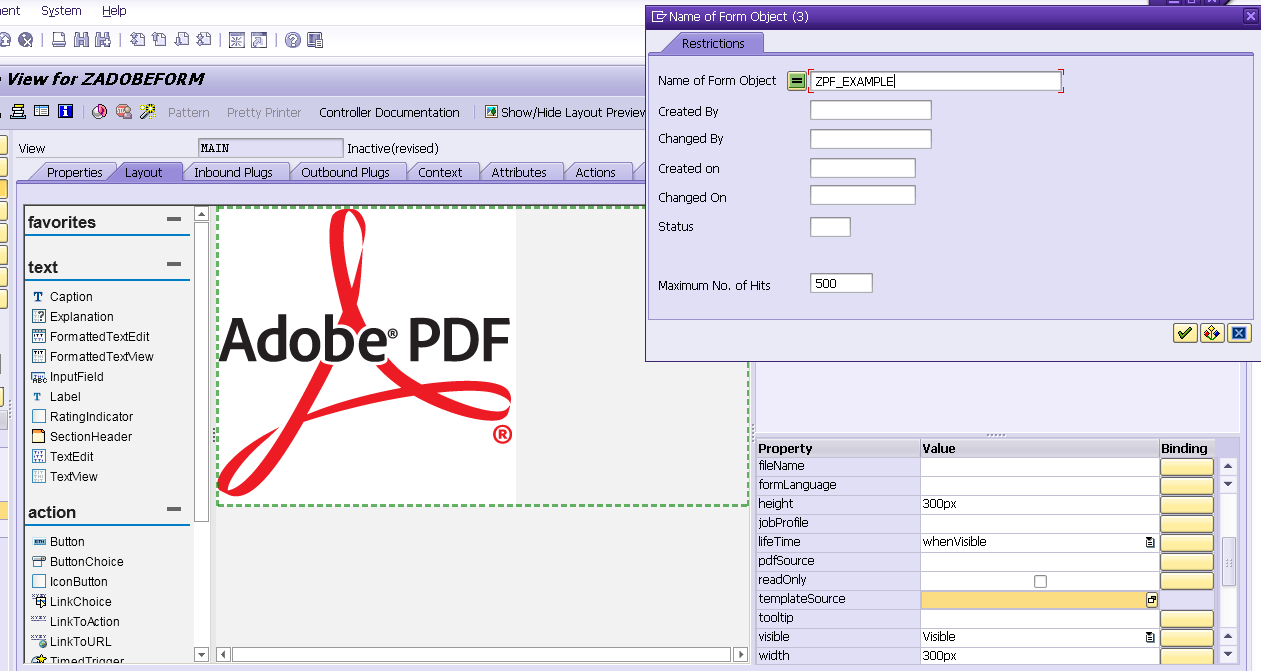Collapse the action library section

(x=174, y=509)
